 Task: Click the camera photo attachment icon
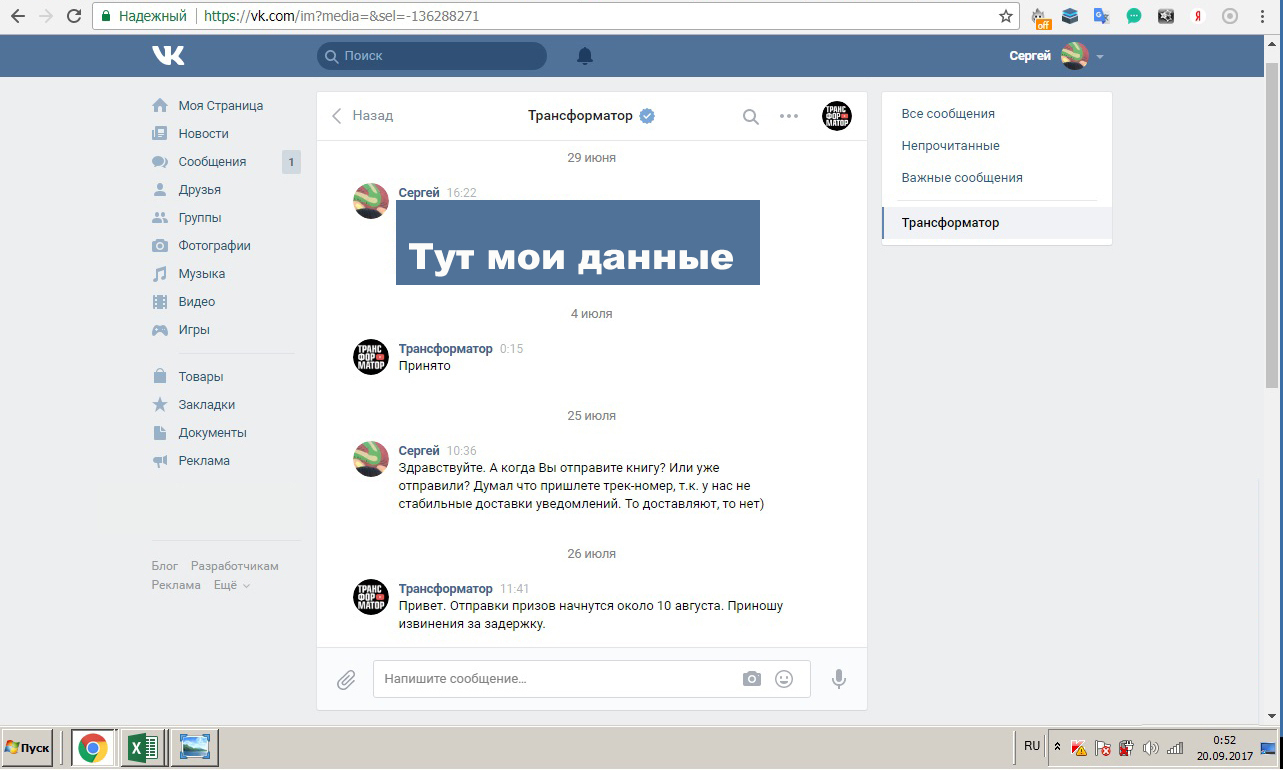(x=752, y=679)
